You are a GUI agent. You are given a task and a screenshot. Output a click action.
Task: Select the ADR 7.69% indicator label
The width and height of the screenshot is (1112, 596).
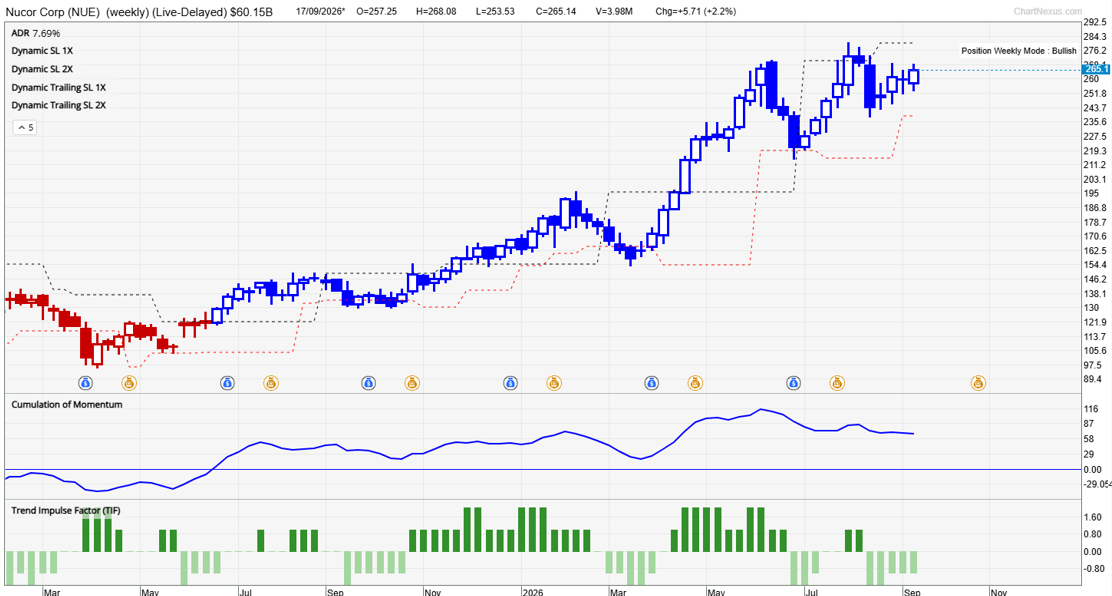tap(35, 33)
